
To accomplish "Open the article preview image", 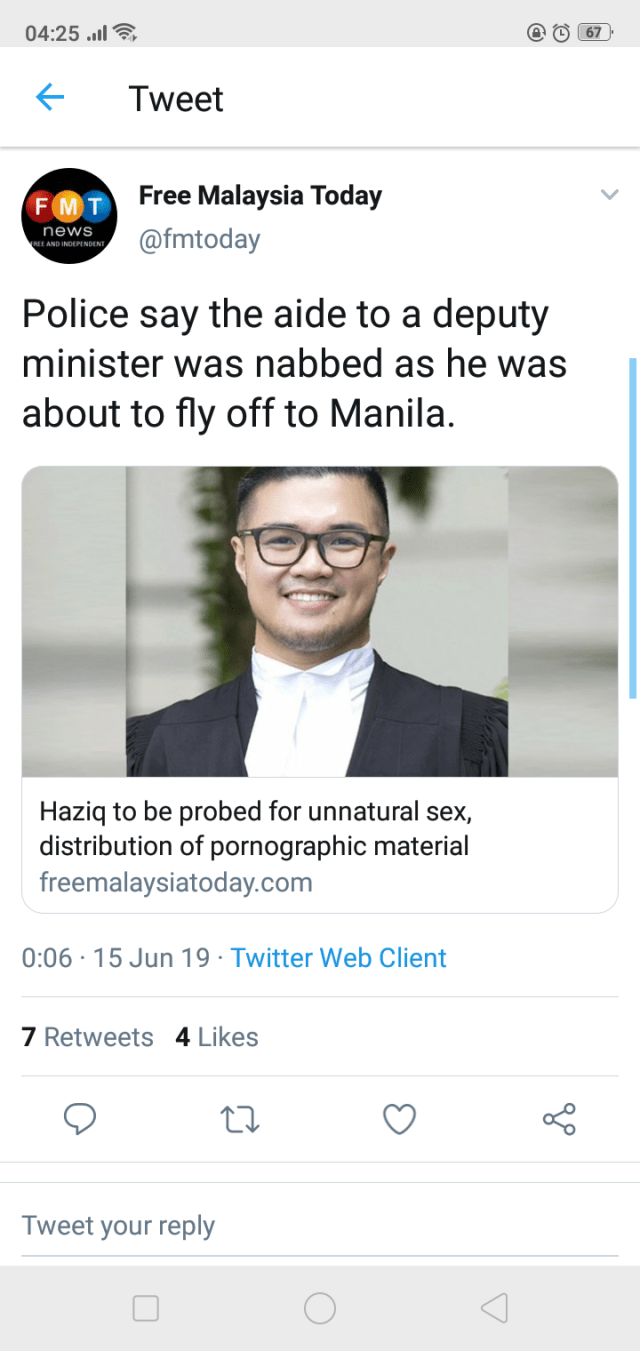I will tap(320, 621).
